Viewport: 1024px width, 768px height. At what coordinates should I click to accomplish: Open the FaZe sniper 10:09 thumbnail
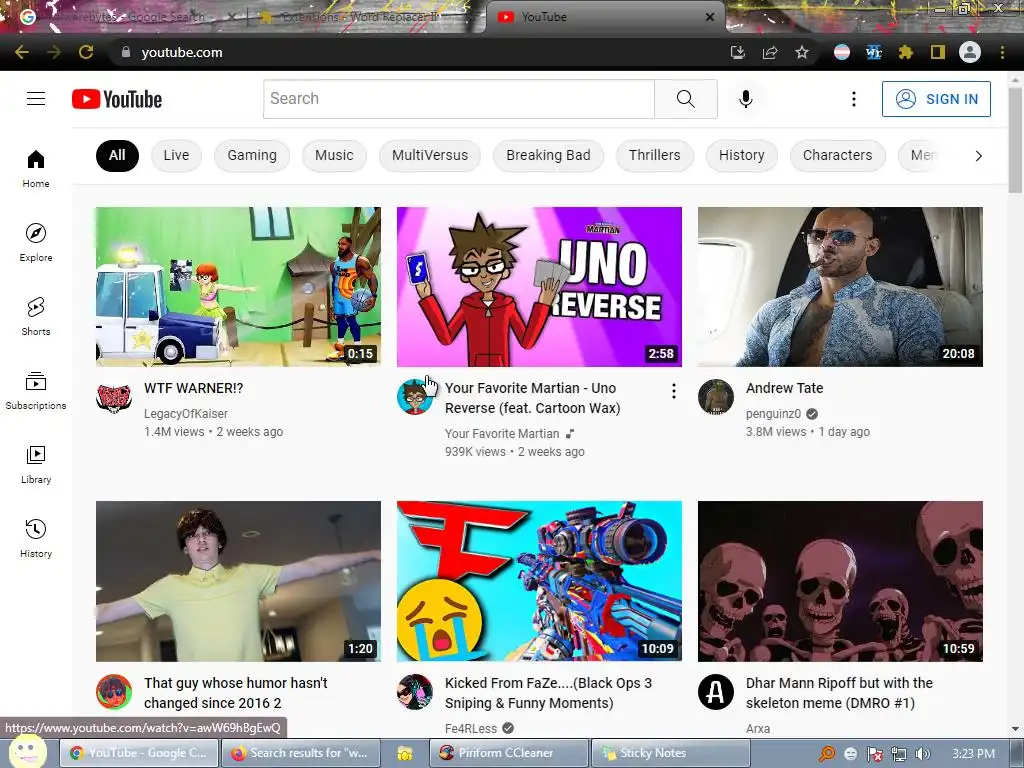(x=539, y=581)
